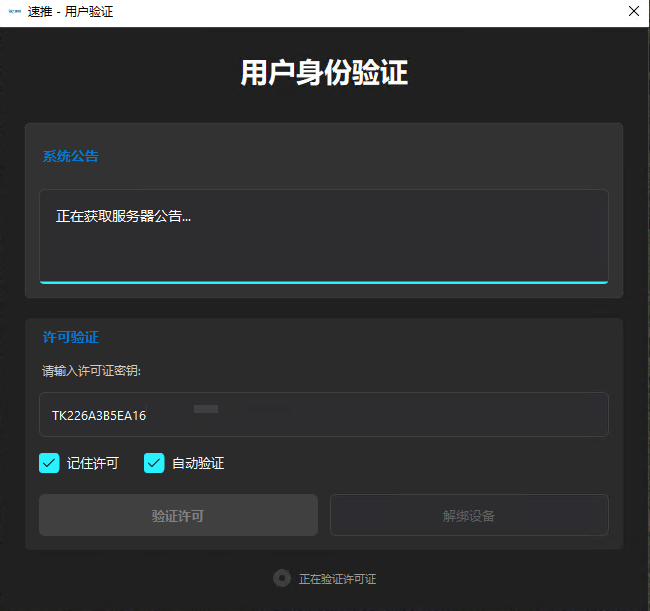The image size is (650, 611).
Task: Click the 正在验证许可证 status text
Action: [x=337, y=579]
